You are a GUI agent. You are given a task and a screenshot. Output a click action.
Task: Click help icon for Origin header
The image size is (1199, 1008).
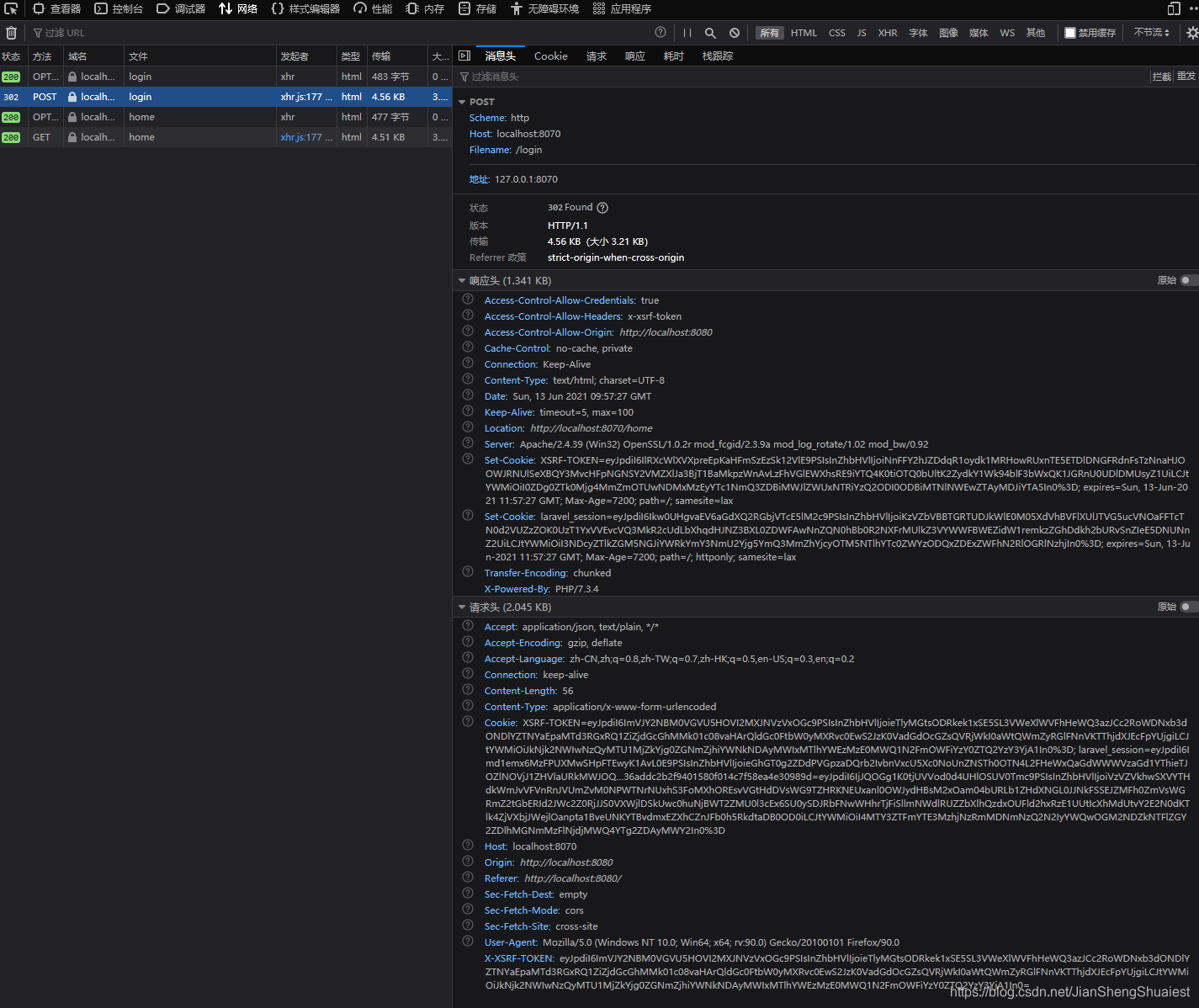[x=468, y=862]
